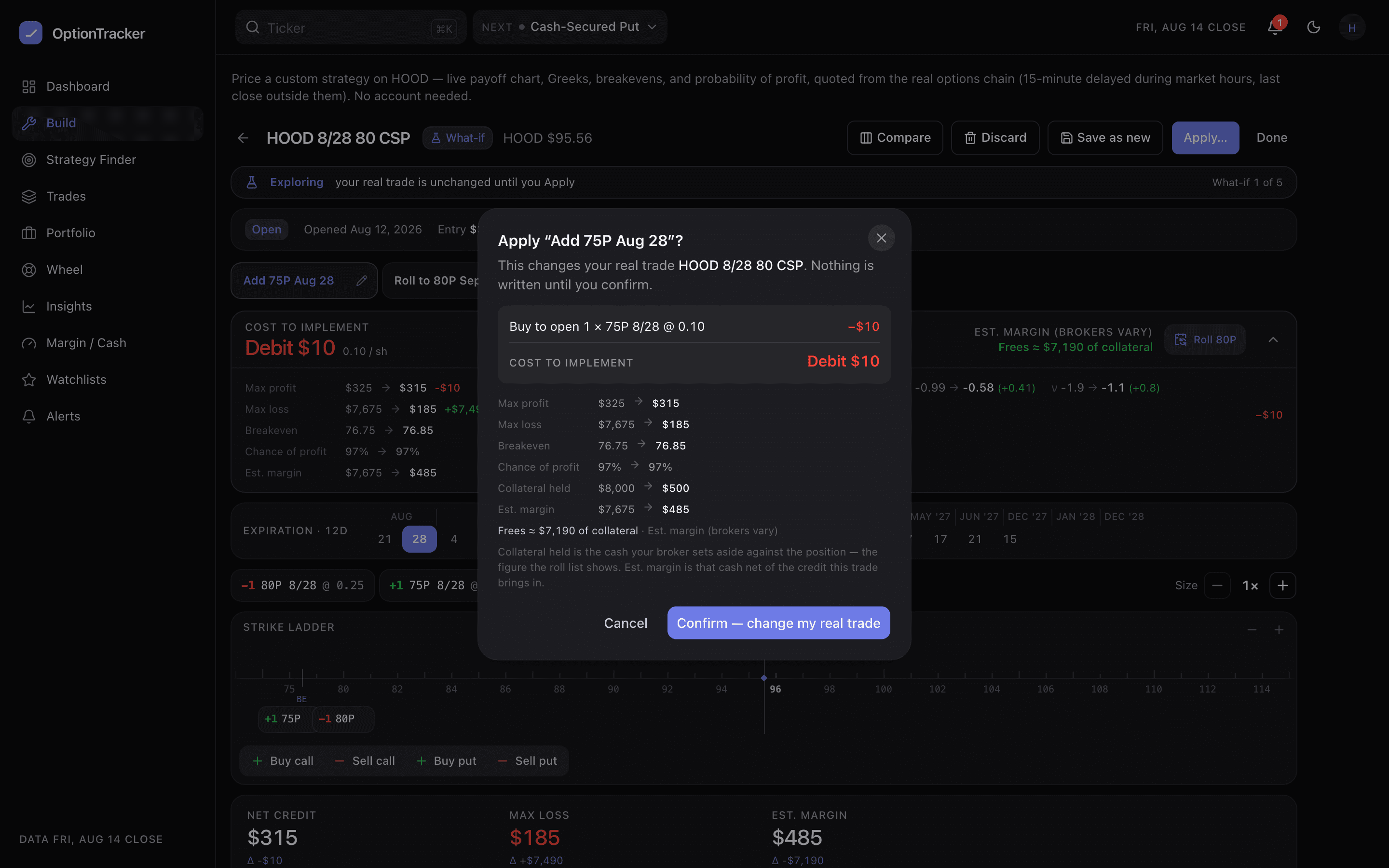Click the What-if 1 of 5 counter
The width and height of the screenshot is (1389, 868).
[1247, 183]
